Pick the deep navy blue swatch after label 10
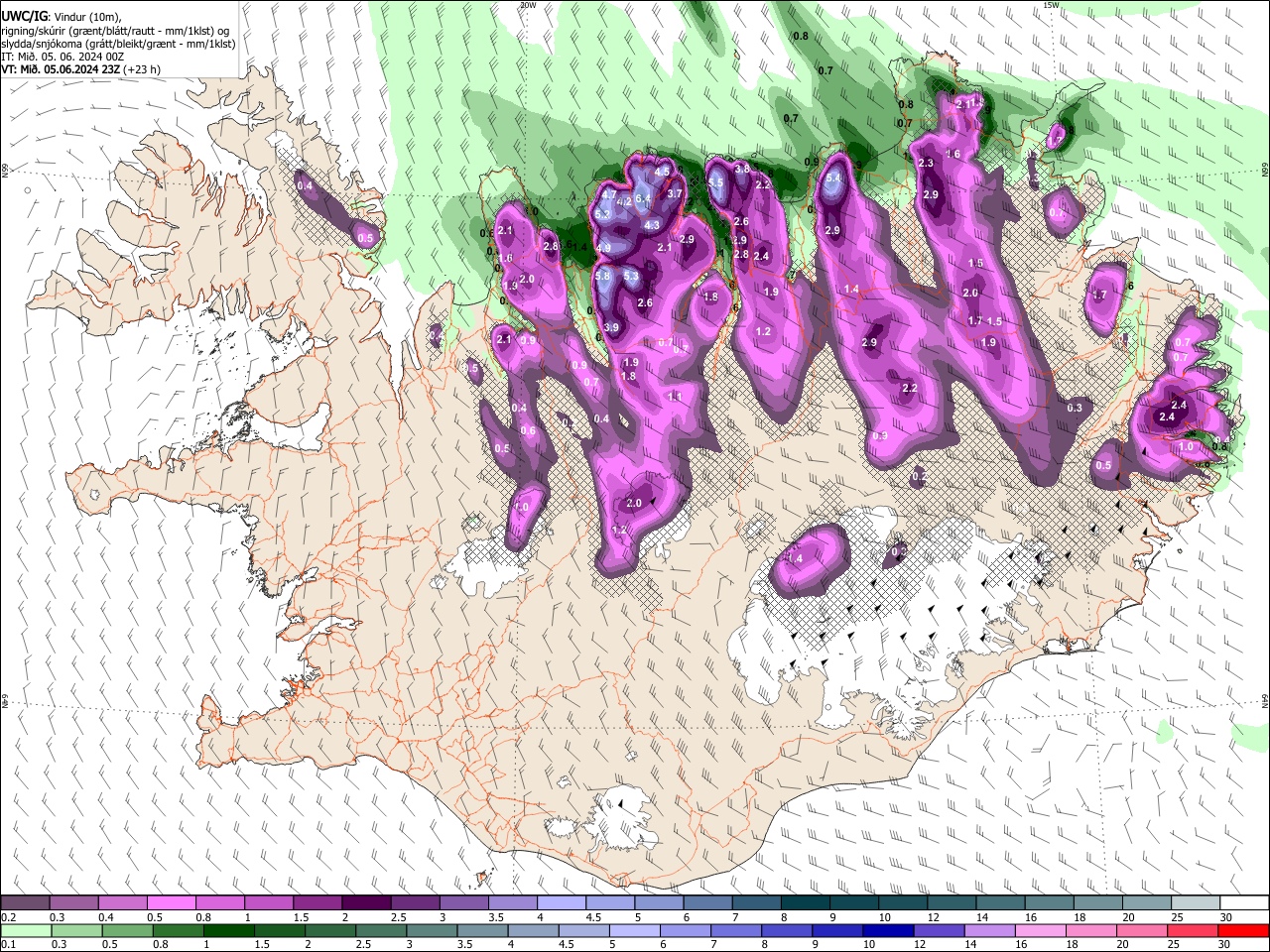The image size is (1270, 952). click(886, 931)
